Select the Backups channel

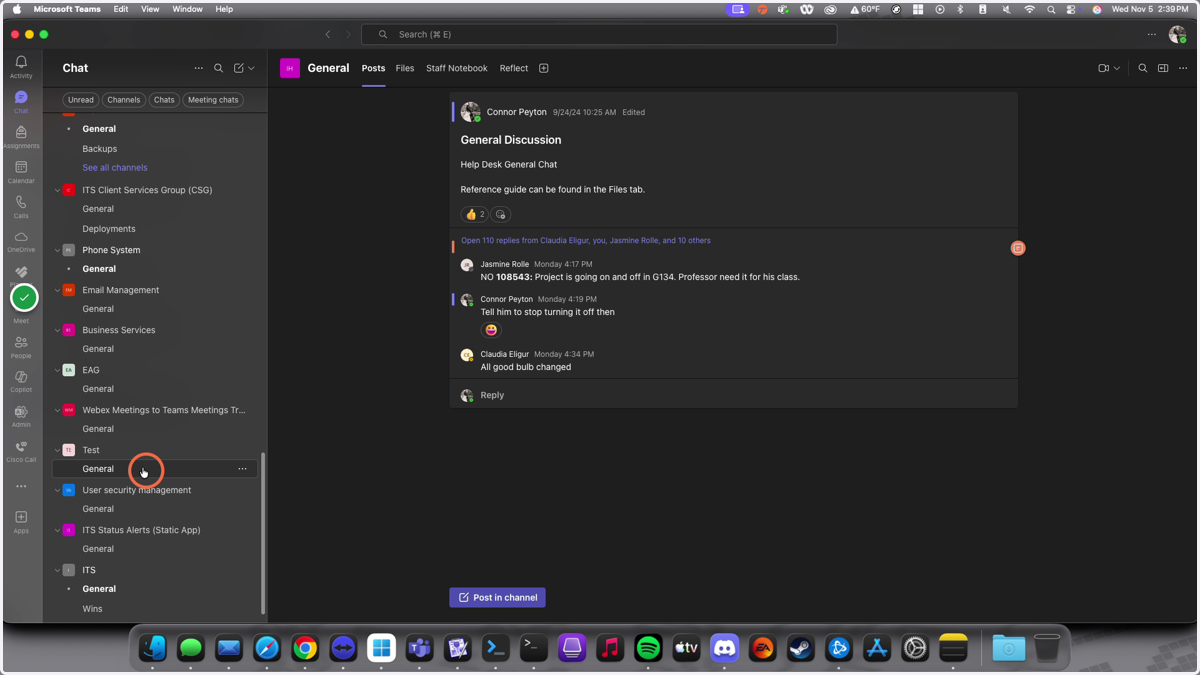coord(100,149)
